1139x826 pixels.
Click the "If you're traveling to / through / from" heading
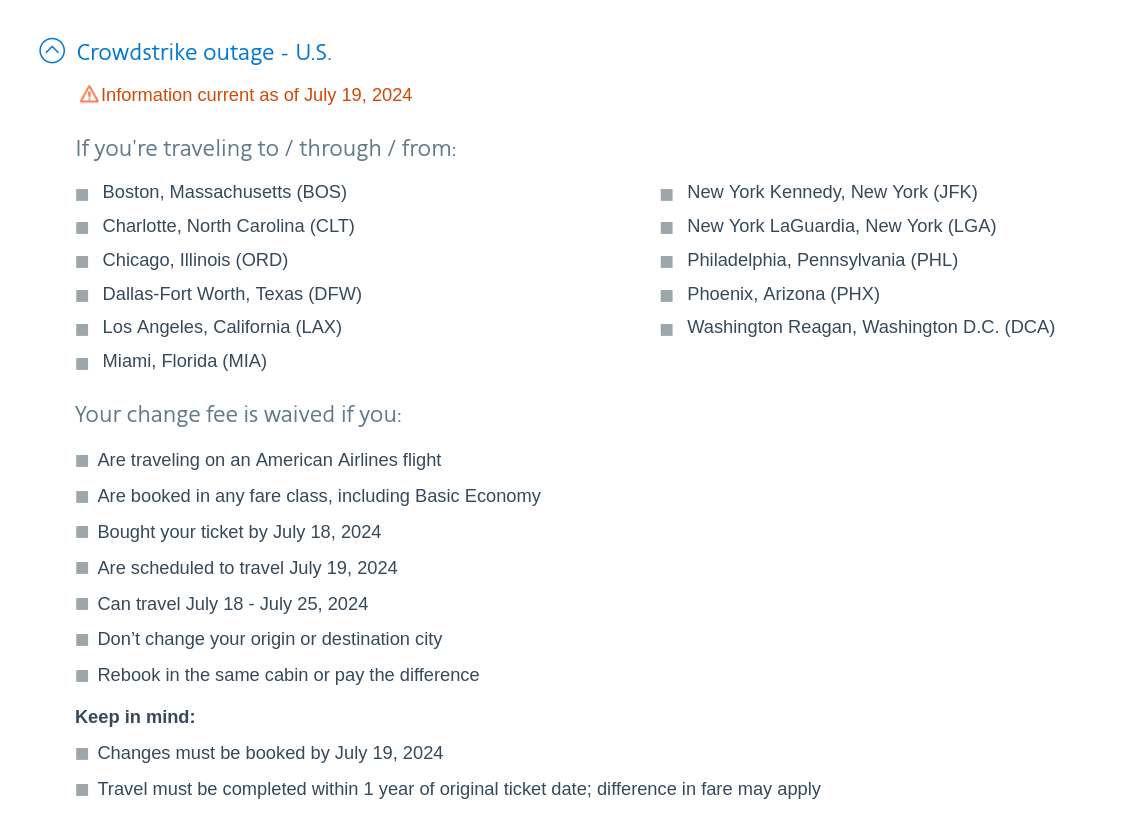click(x=265, y=149)
